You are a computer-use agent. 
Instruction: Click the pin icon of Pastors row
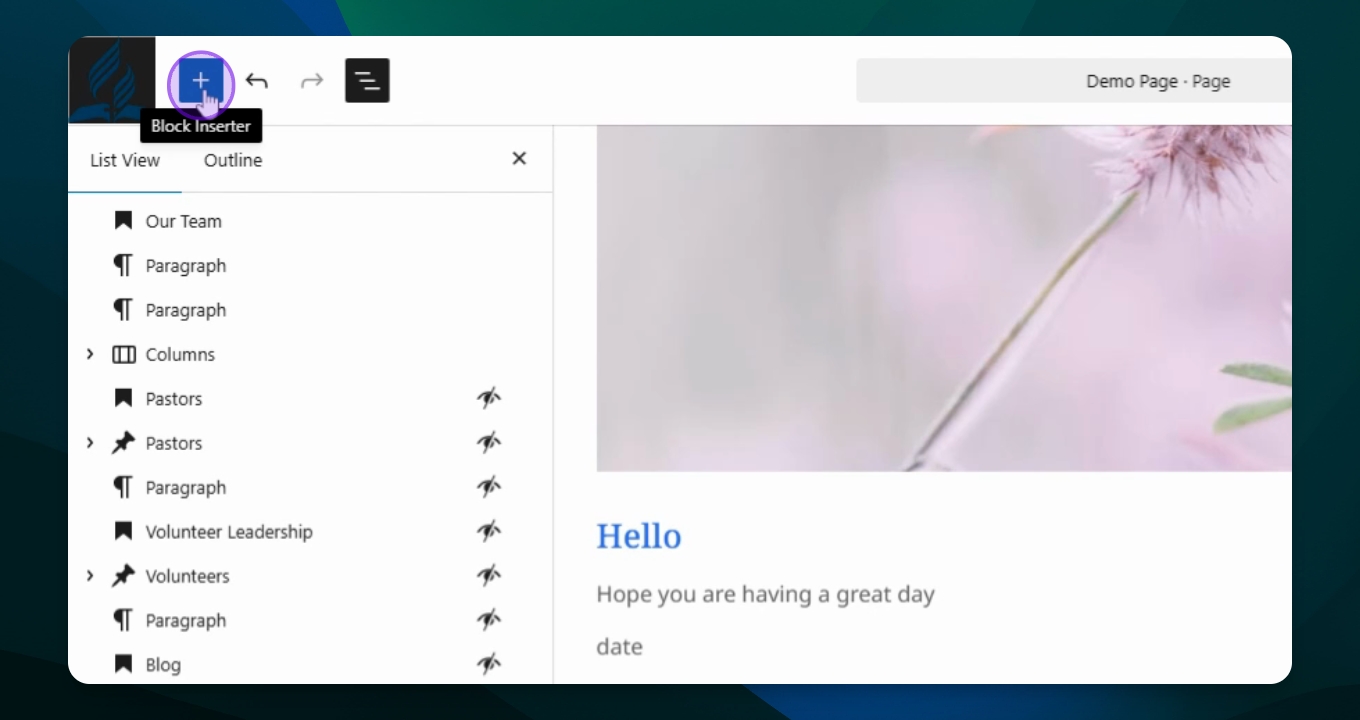(123, 442)
